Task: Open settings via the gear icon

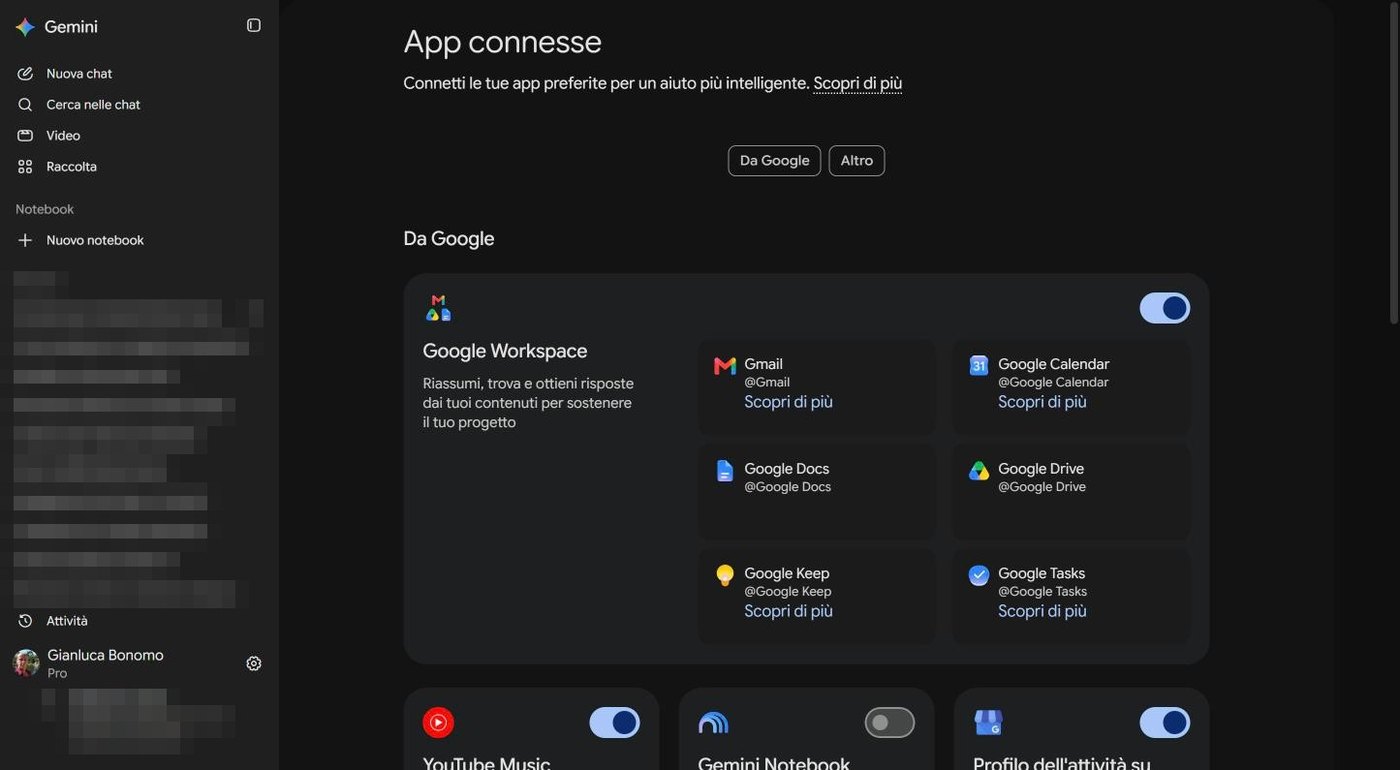Action: click(254, 664)
